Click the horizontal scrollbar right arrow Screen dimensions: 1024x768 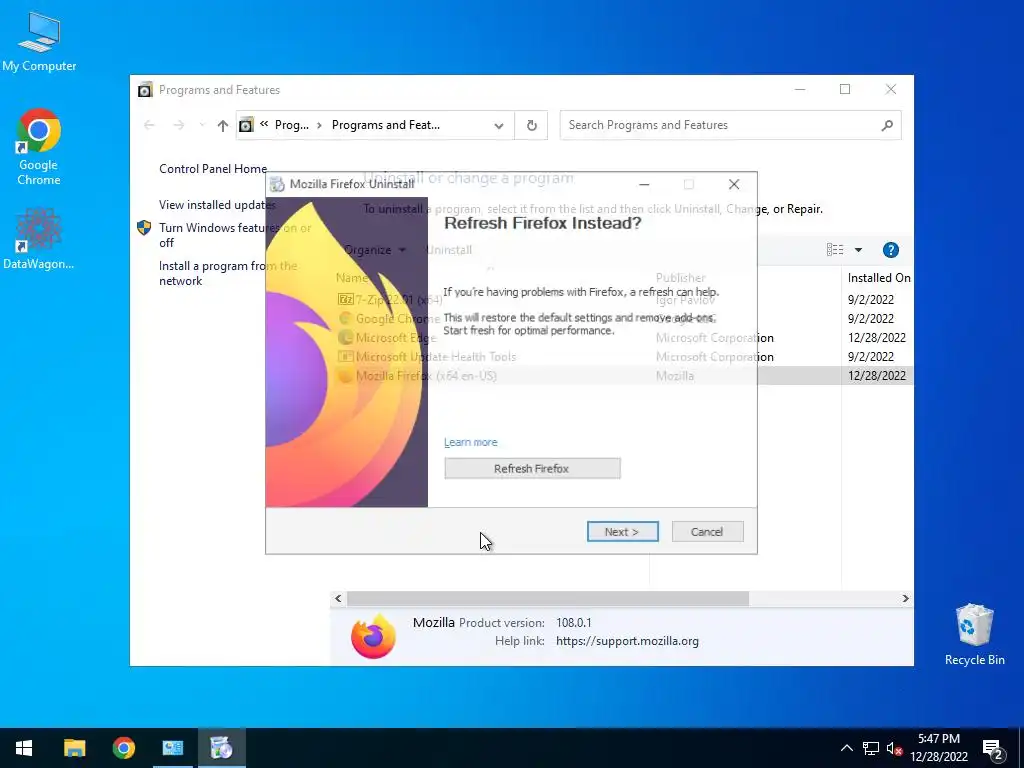[905, 598]
